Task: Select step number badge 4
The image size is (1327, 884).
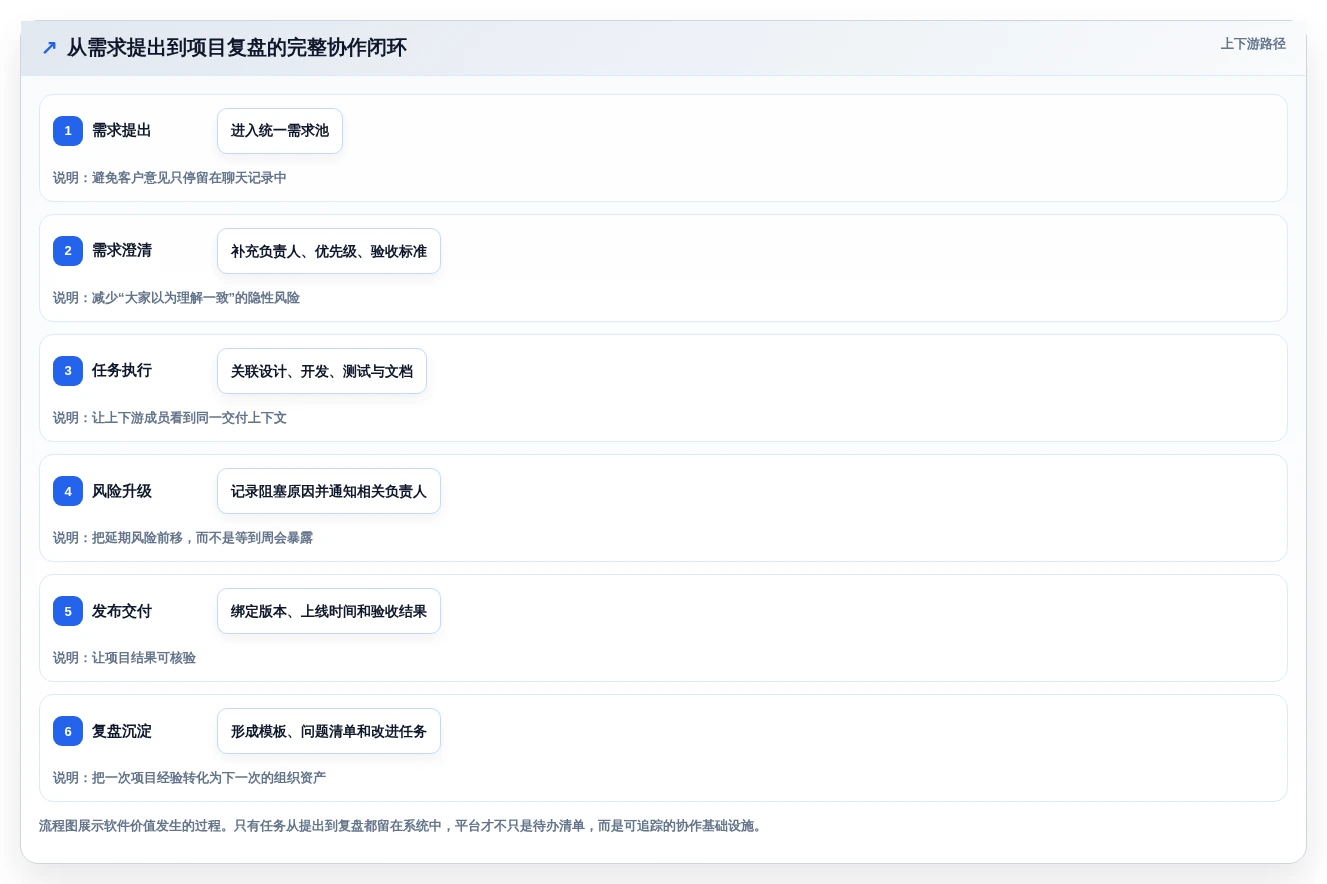Action: (x=68, y=491)
